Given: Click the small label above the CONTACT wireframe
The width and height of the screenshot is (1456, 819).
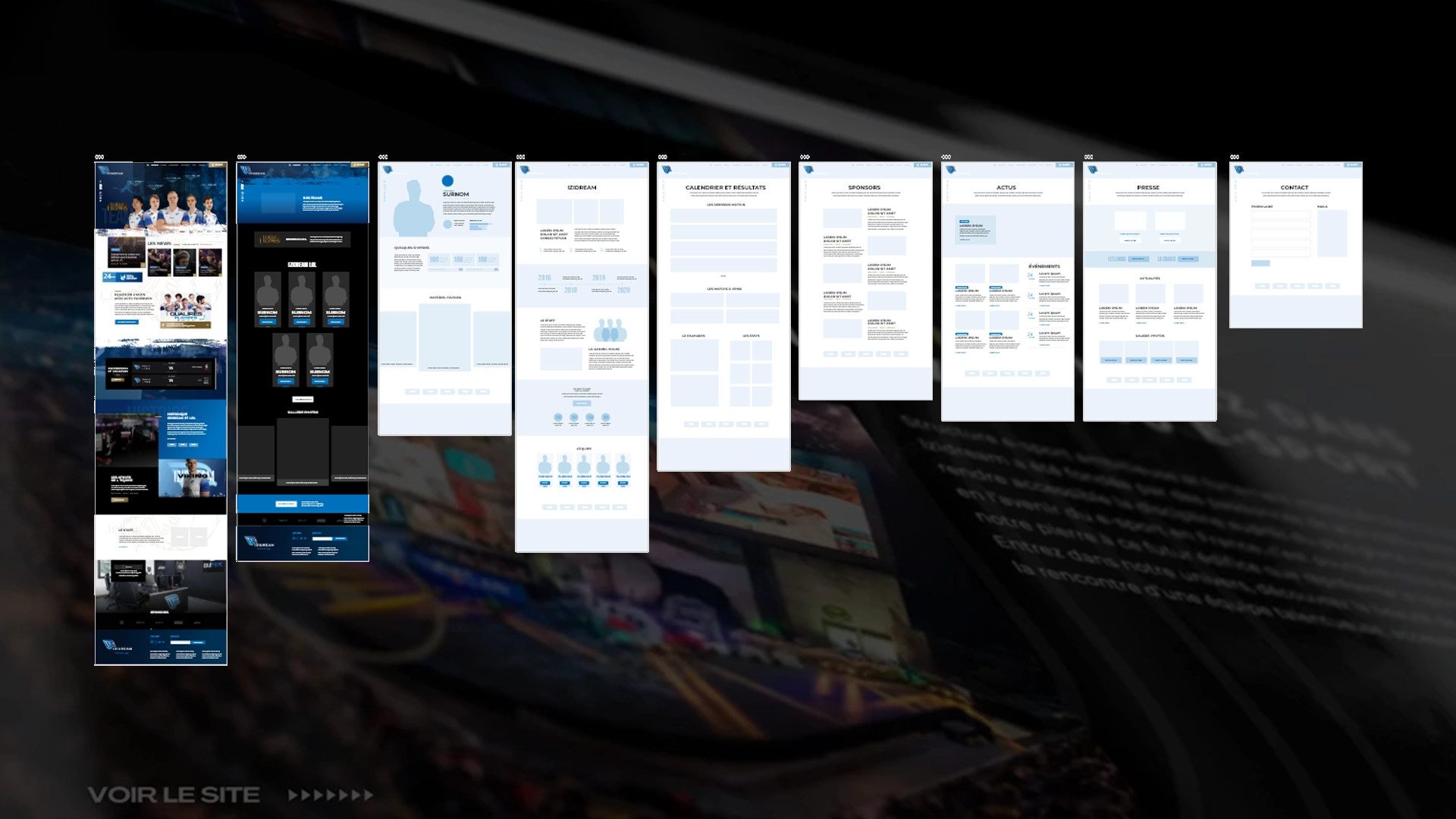Looking at the screenshot, I should pyautogui.click(x=1235, y=157).
